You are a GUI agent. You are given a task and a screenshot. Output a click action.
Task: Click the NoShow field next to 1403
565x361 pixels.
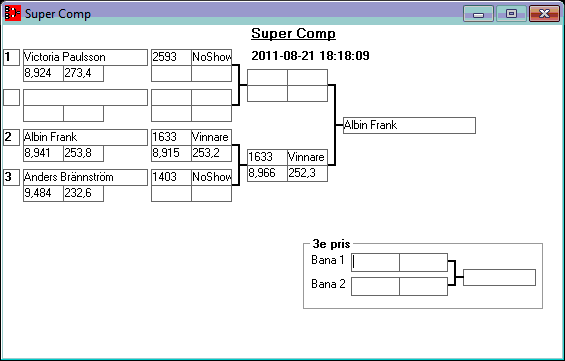tap(212, 177)
